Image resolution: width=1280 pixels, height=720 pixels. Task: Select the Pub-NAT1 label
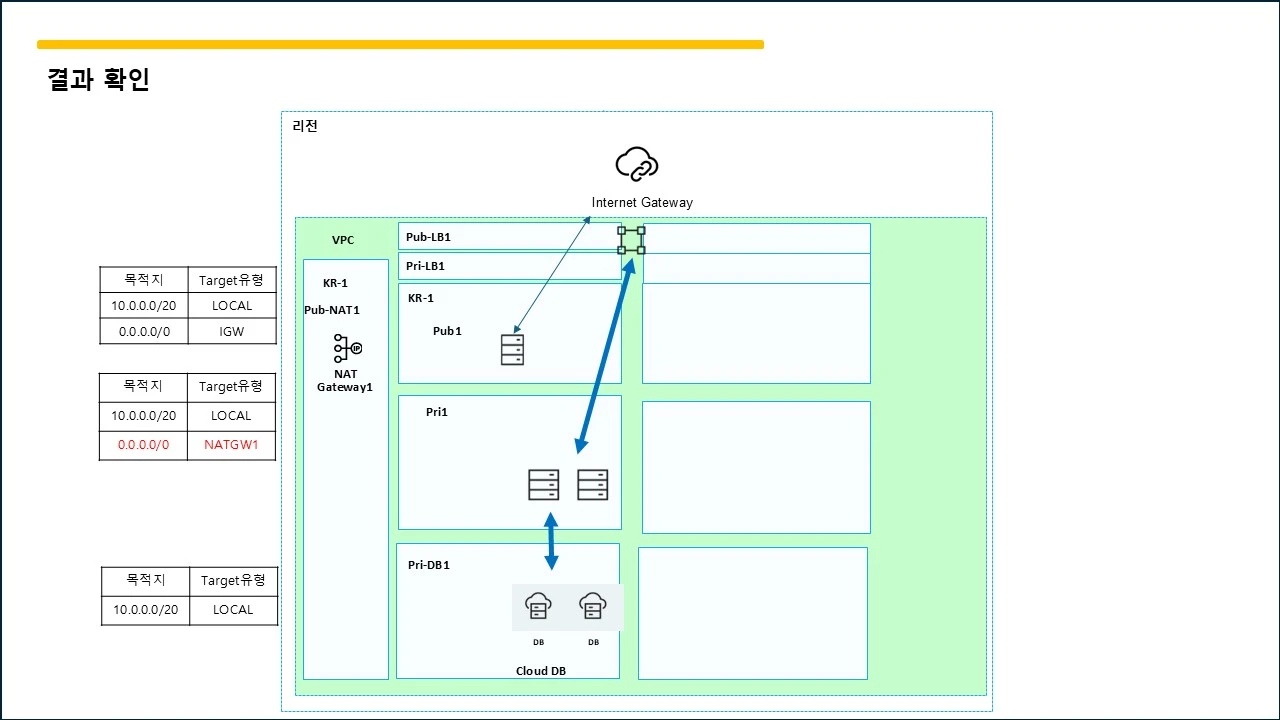(x=332, y=310)
